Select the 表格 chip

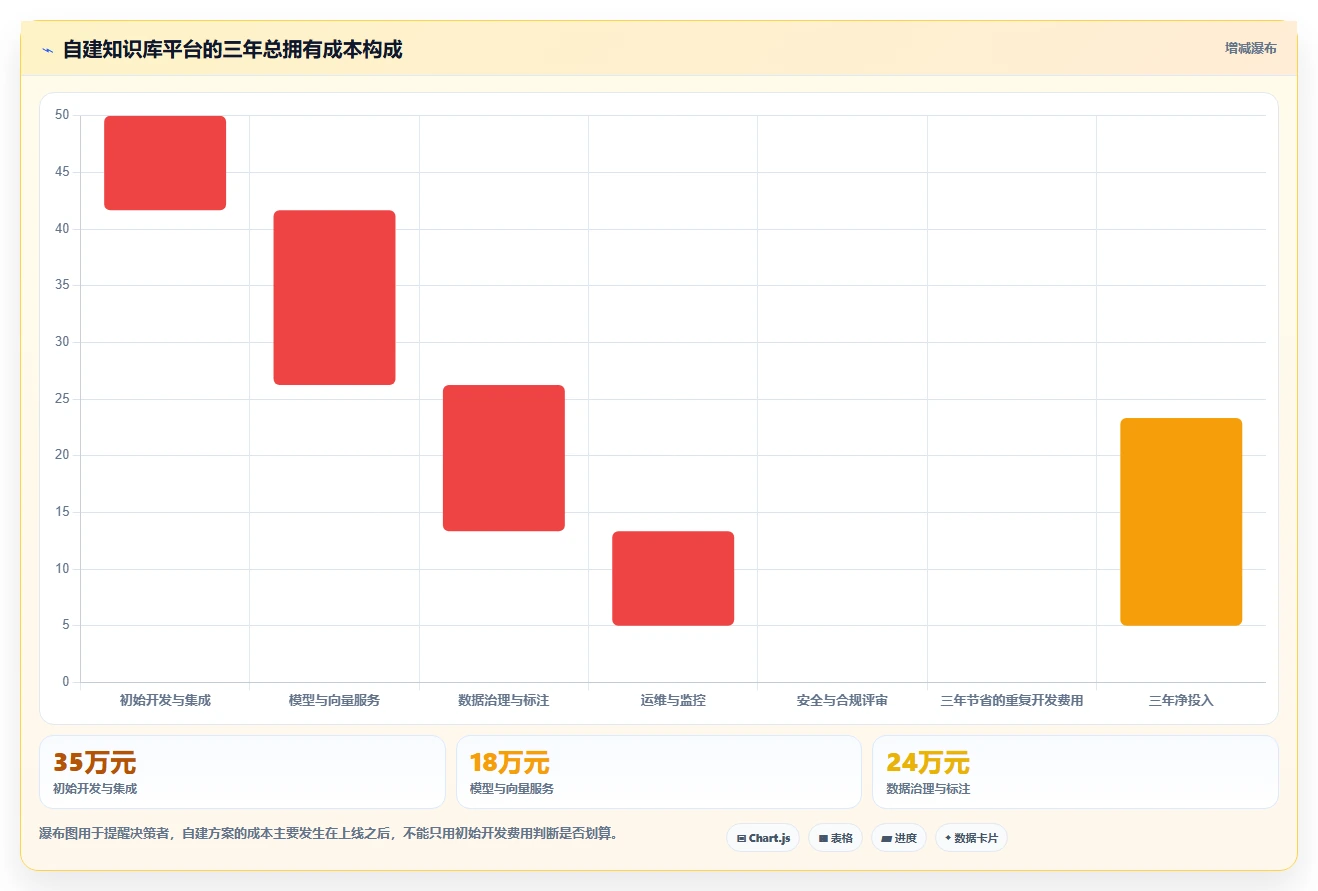pyautogui.click(x=835, y=838)
